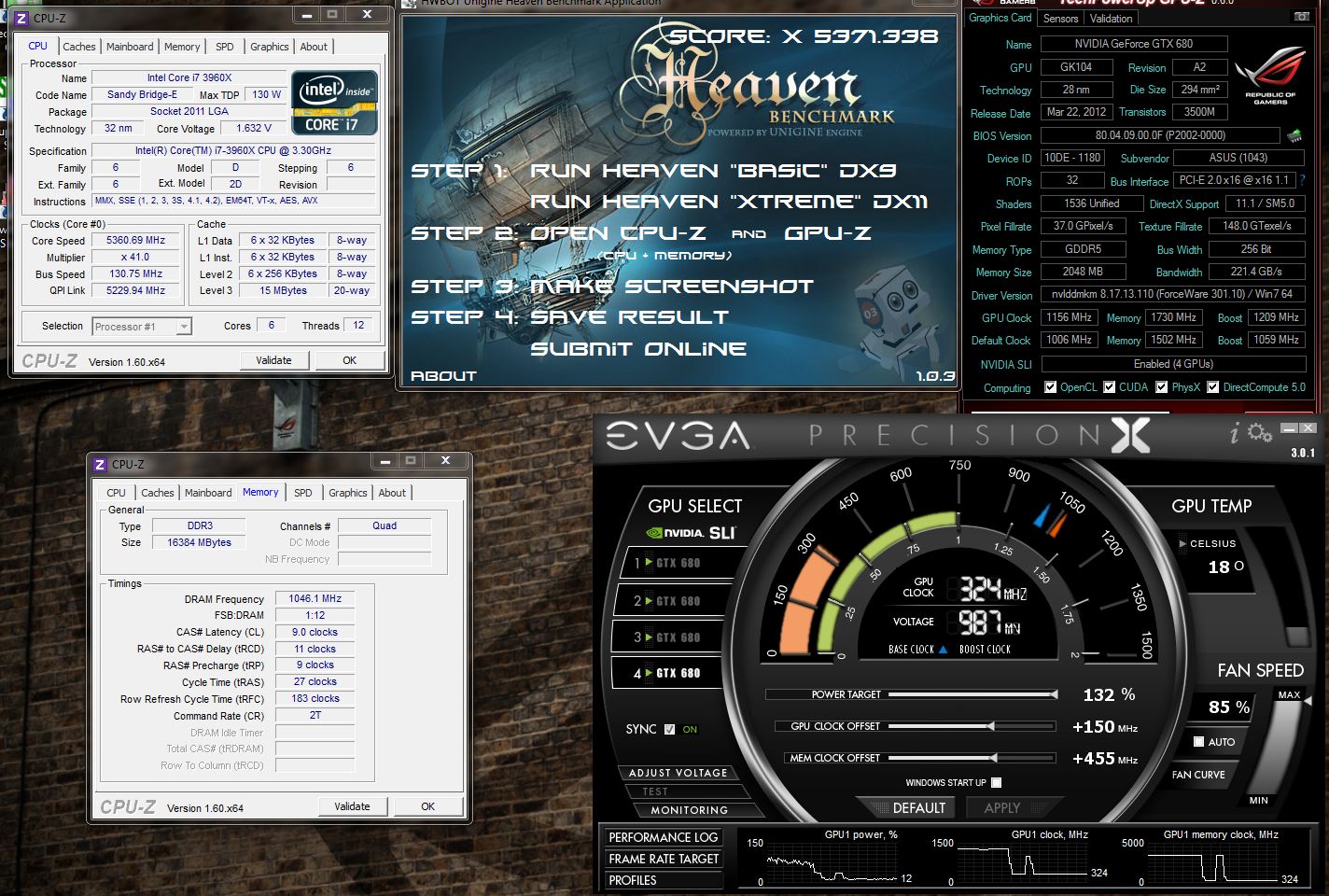The width and height of the screenshot is (1329, 896).
Task: Open FAN CURVE settings
Action: point(1198,775)
